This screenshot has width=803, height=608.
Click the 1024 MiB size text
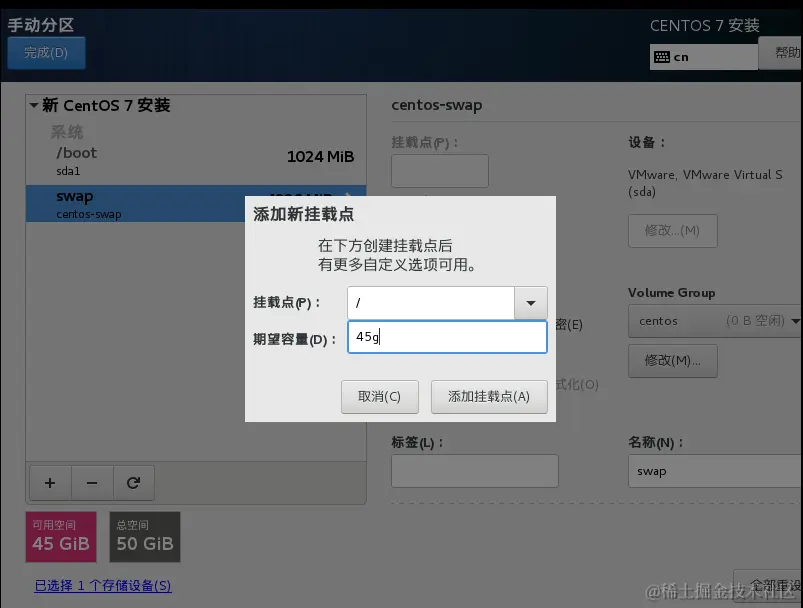click(321, 157)
